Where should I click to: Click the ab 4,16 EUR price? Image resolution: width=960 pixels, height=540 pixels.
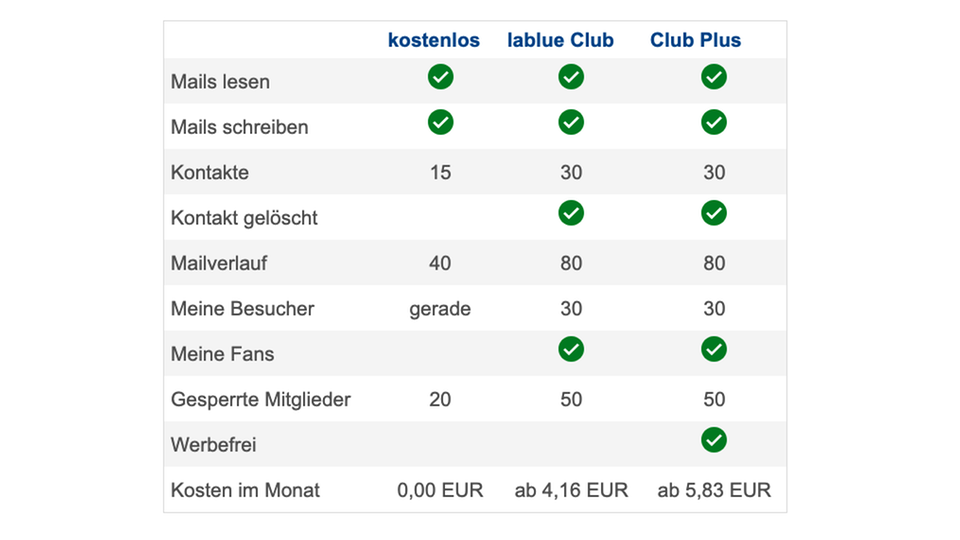571,491
